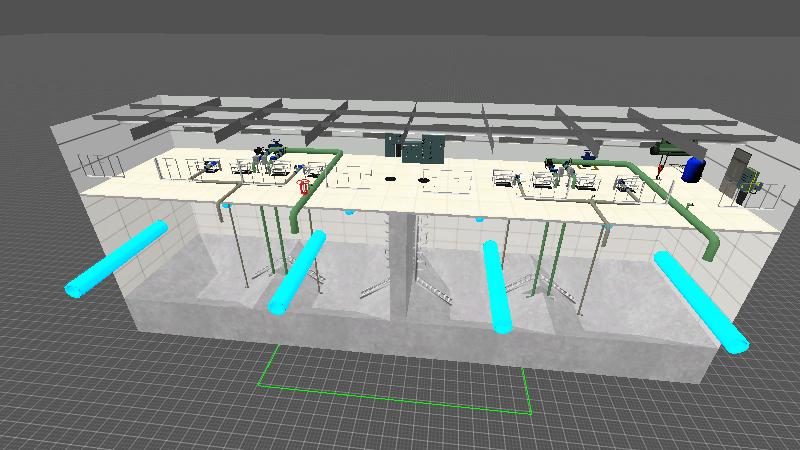Click the right black floor hatch hole
800x450 pixels.
click(424, 180)
